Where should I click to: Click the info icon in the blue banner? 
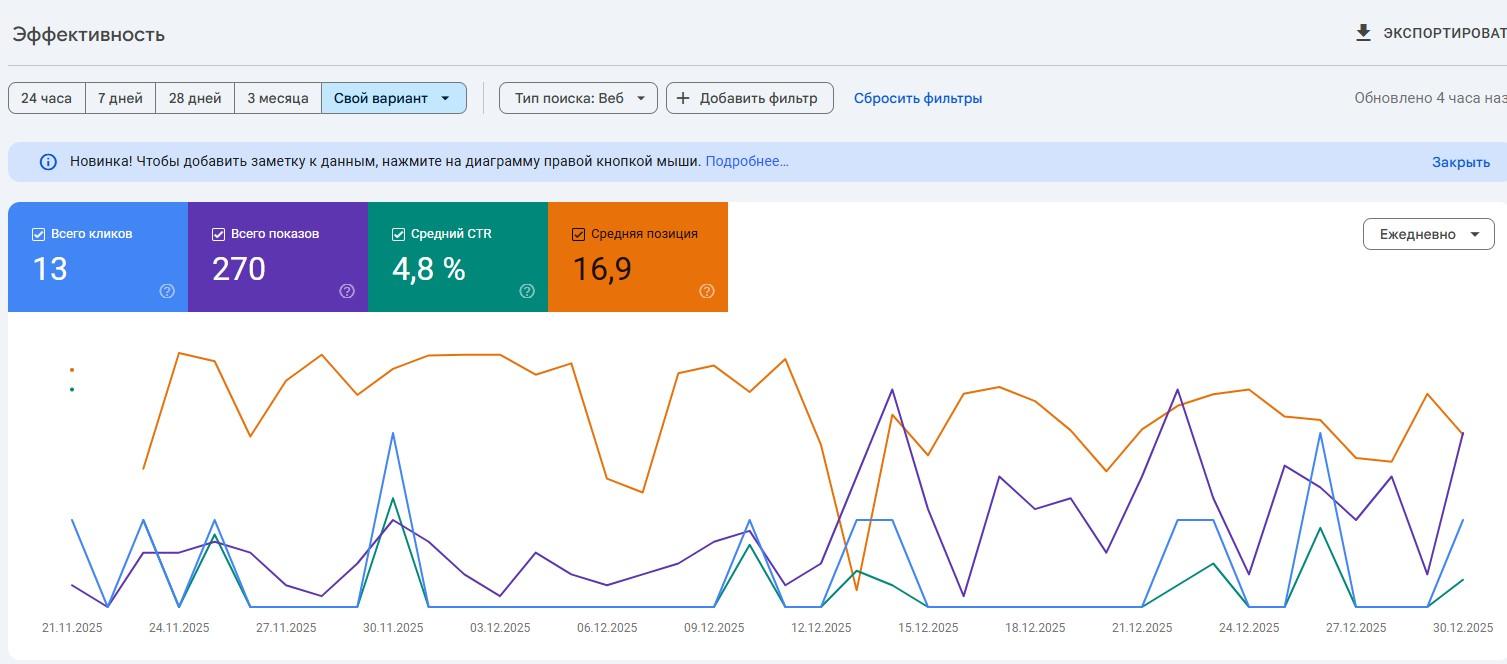[48, 162]
